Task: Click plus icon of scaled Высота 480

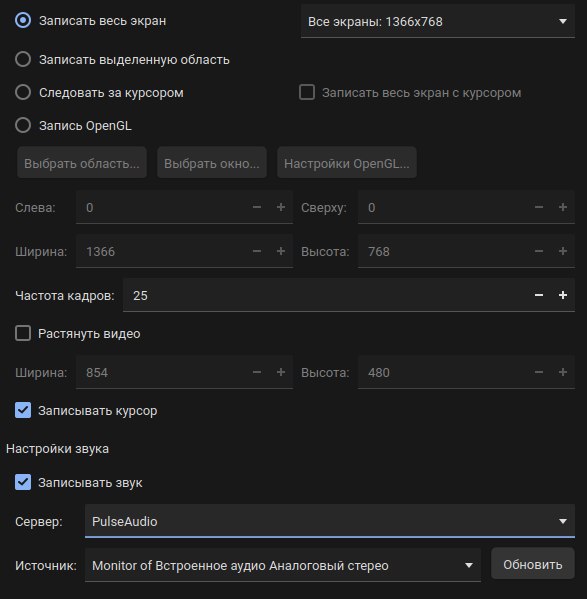Action: click(563, 372)
